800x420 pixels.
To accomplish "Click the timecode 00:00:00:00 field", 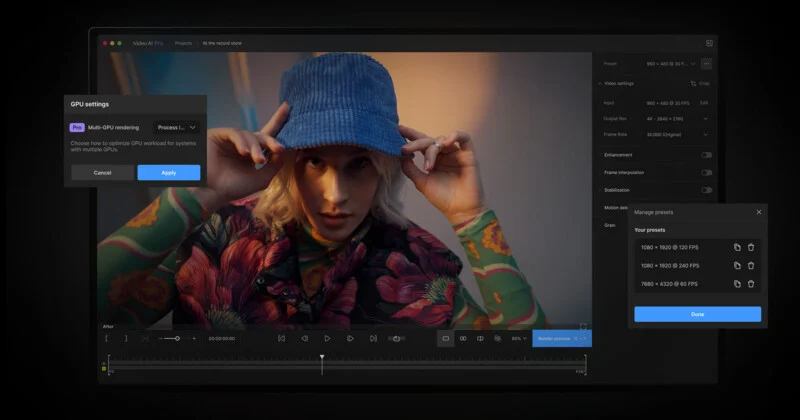I will tap(221, 338).
